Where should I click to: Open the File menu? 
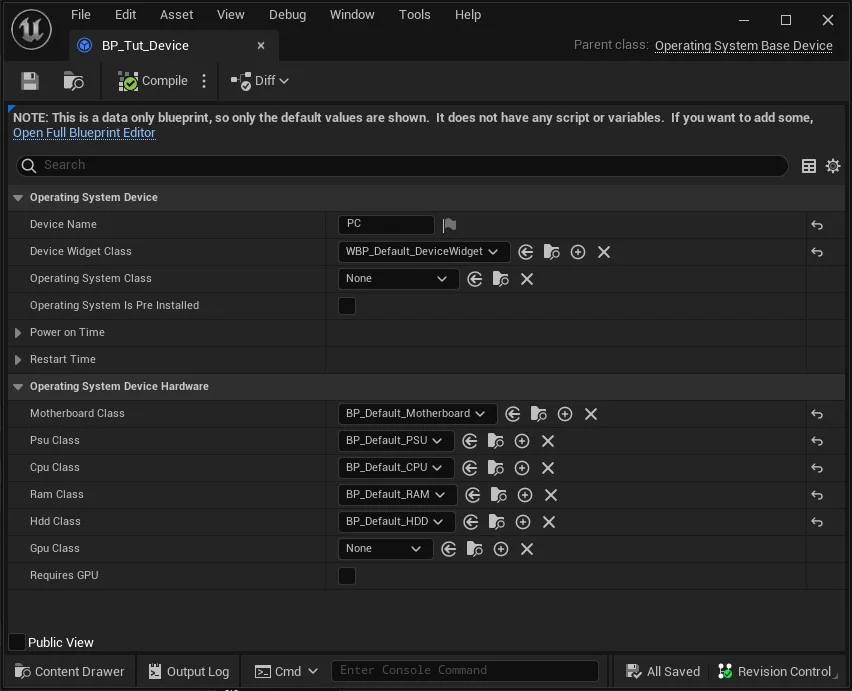coord(80,15)
